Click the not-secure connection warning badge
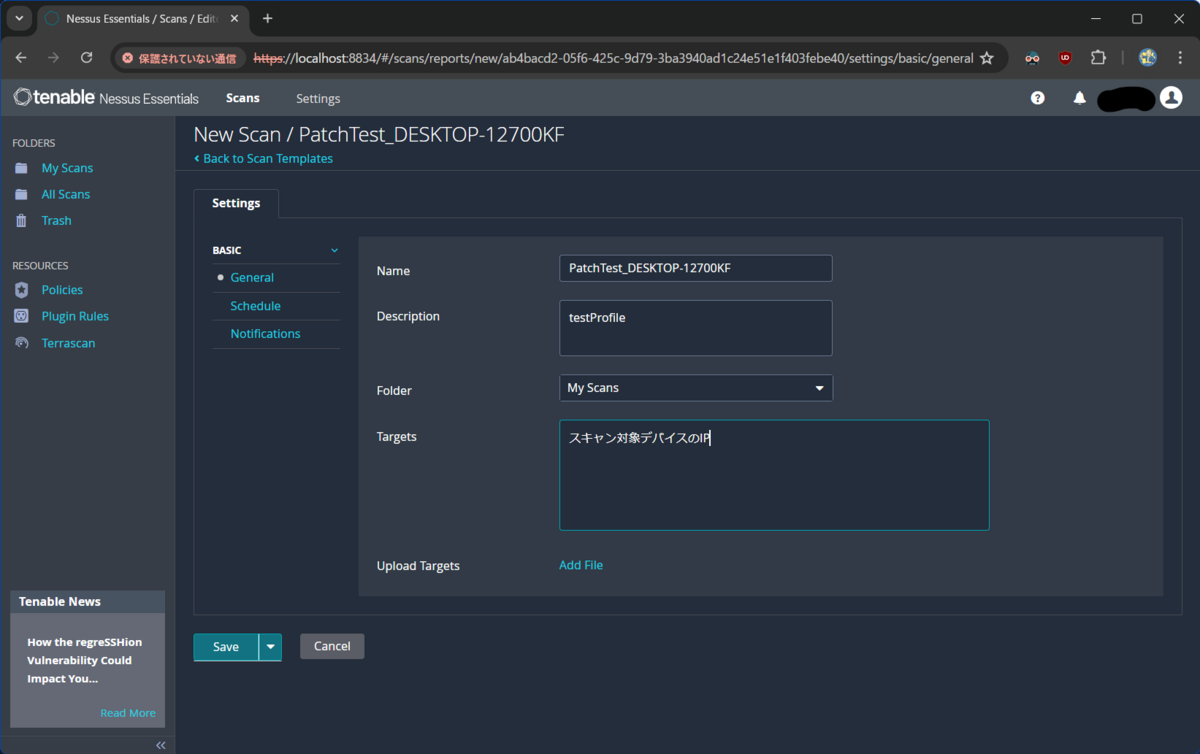 (179, 58)
